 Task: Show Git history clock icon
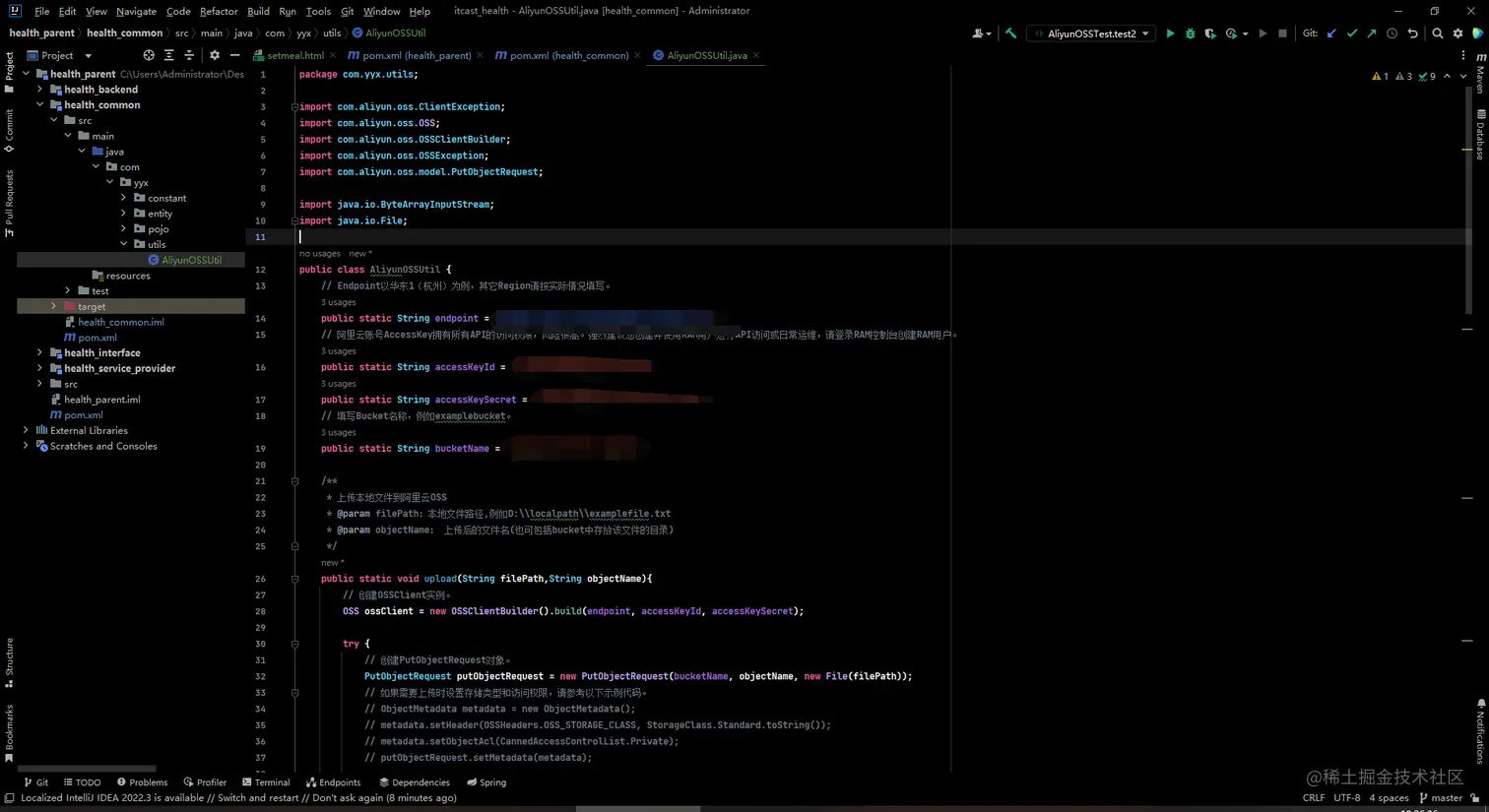[x=1392, y=33]
